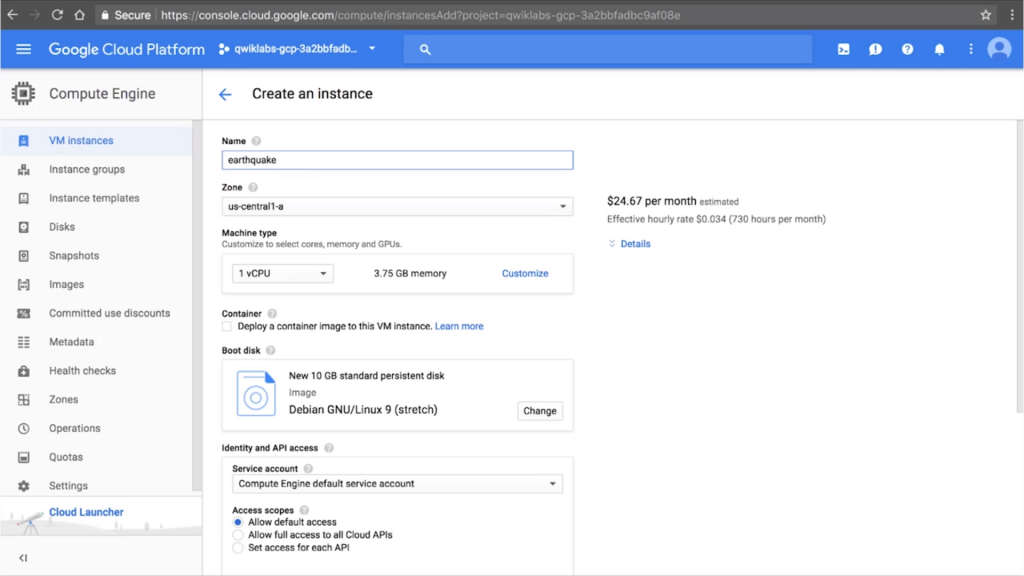This screenshot has height=576, width=1024.
Task: Open VM instances page
Action: [x=81, y=140]
